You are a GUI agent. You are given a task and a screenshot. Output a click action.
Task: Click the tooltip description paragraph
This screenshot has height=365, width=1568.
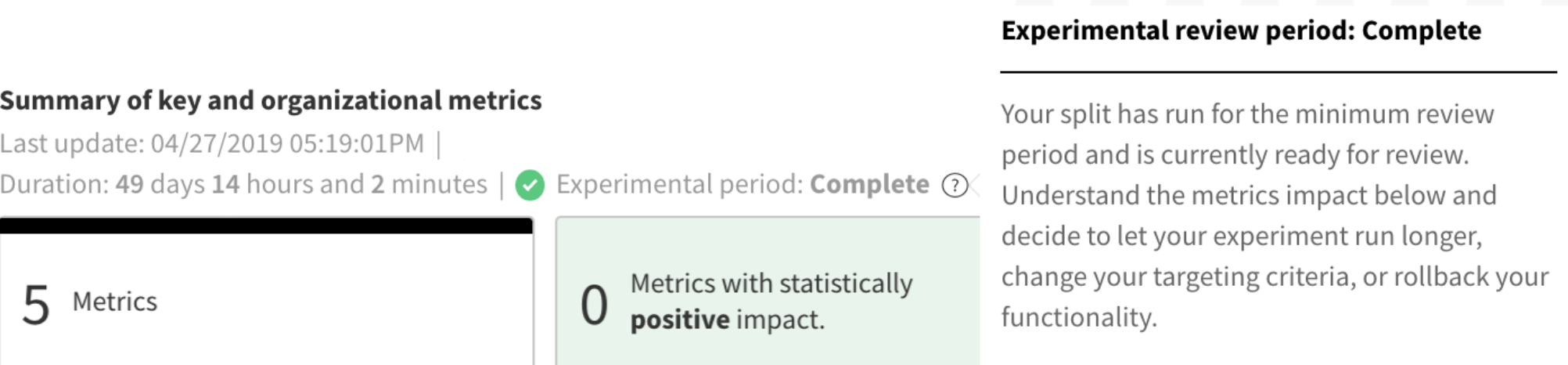pyautogui.click(x=1274, y=215)
